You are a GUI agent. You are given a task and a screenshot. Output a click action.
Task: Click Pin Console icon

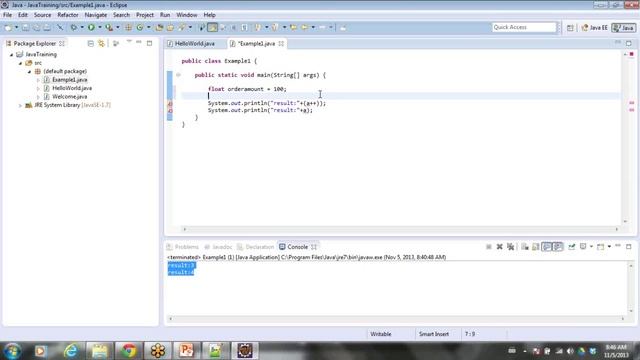571,247
